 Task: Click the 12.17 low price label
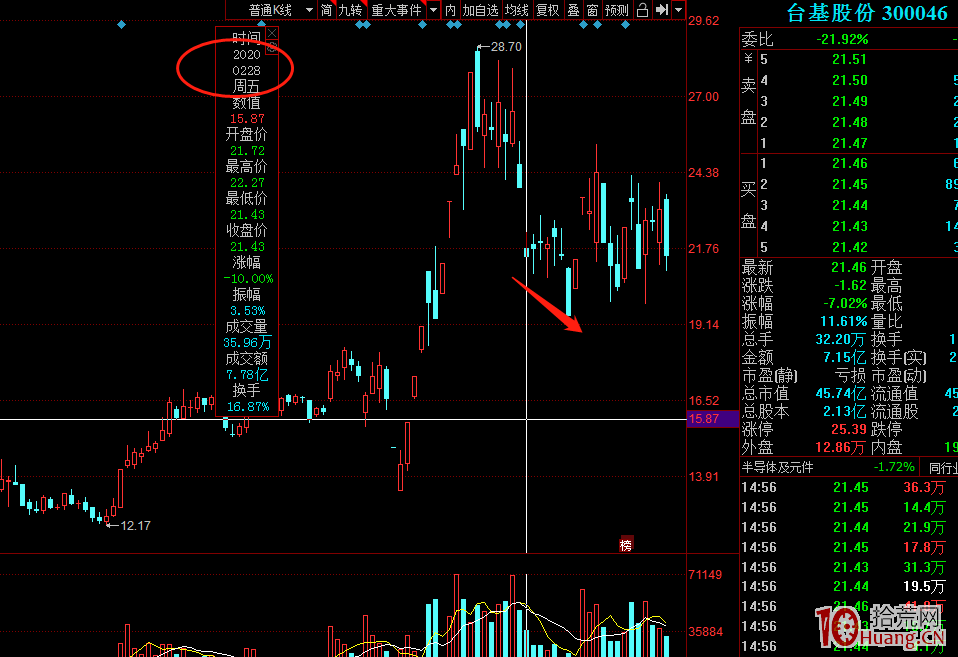(135, 525)
